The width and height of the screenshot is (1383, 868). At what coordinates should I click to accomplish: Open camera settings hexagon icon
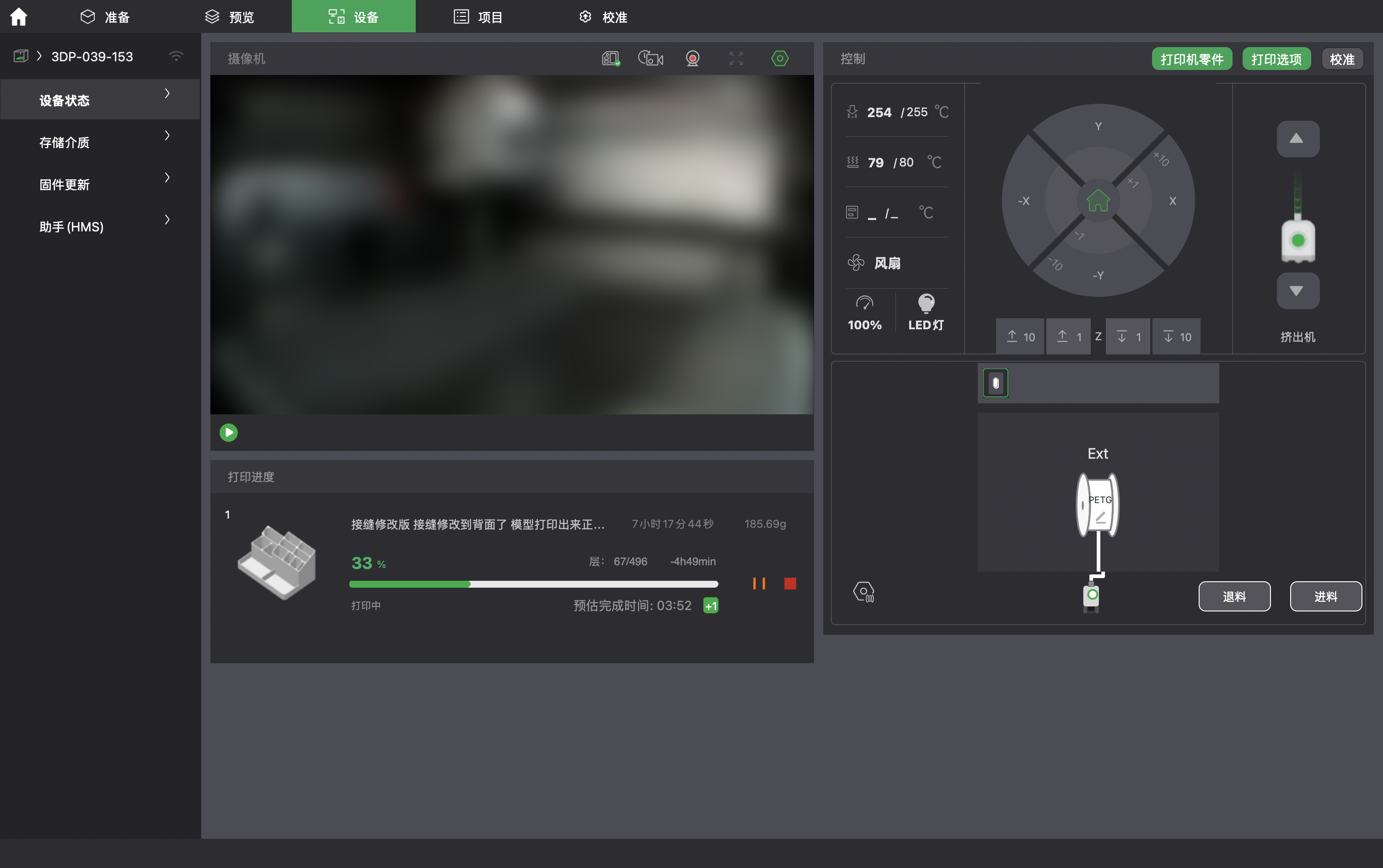(780, 59)
